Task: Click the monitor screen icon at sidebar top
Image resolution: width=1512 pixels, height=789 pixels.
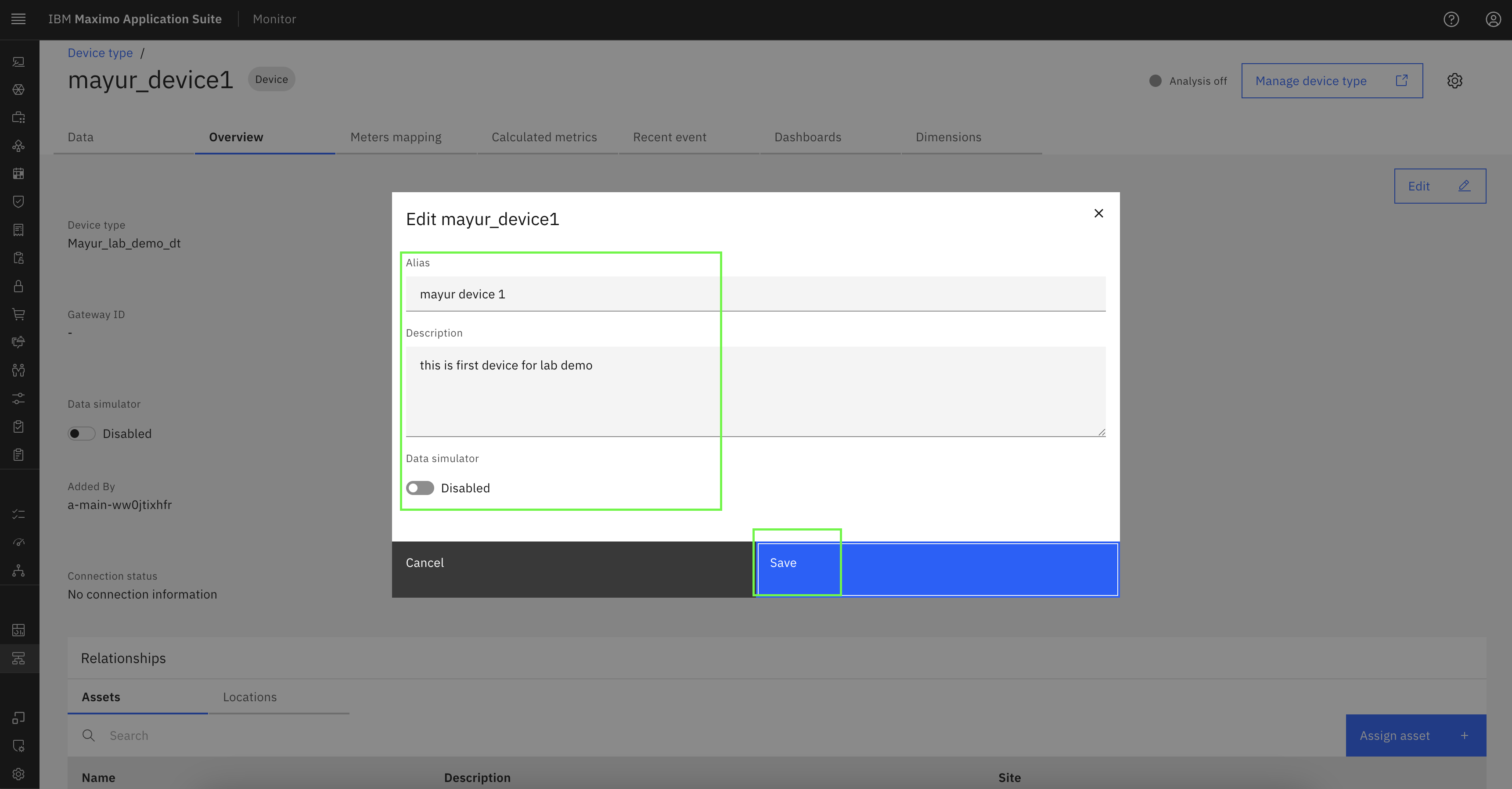Action: [19, 61]
